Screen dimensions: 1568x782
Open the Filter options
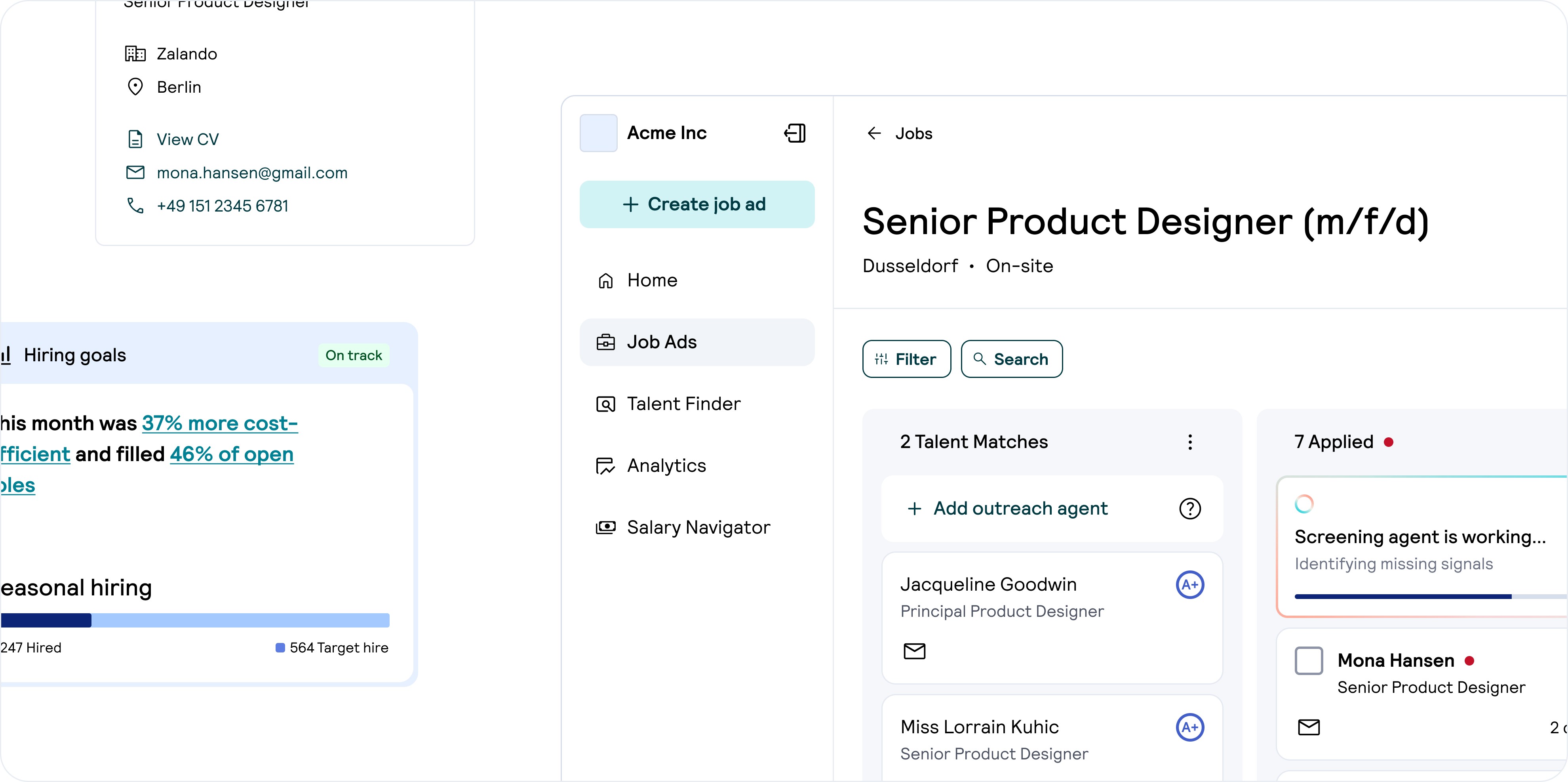(x=906, y=359)
